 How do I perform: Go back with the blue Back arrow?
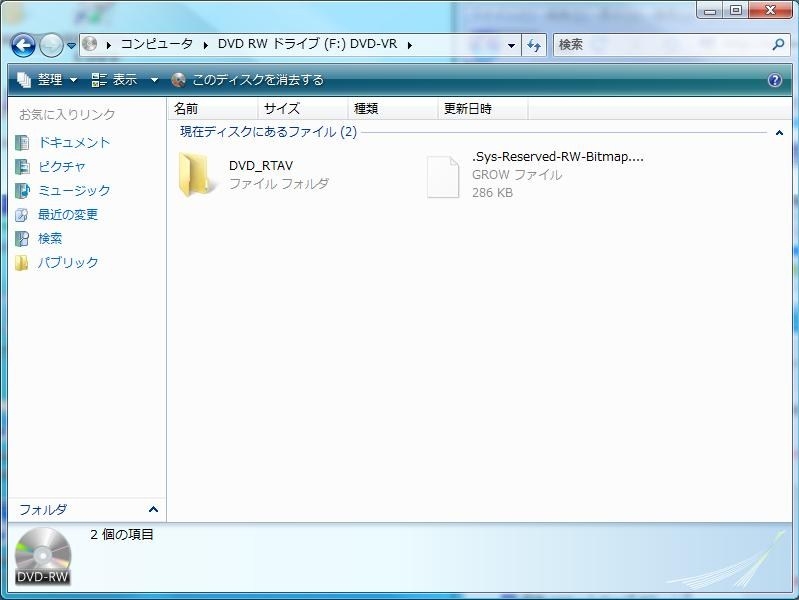pos(23,45)
